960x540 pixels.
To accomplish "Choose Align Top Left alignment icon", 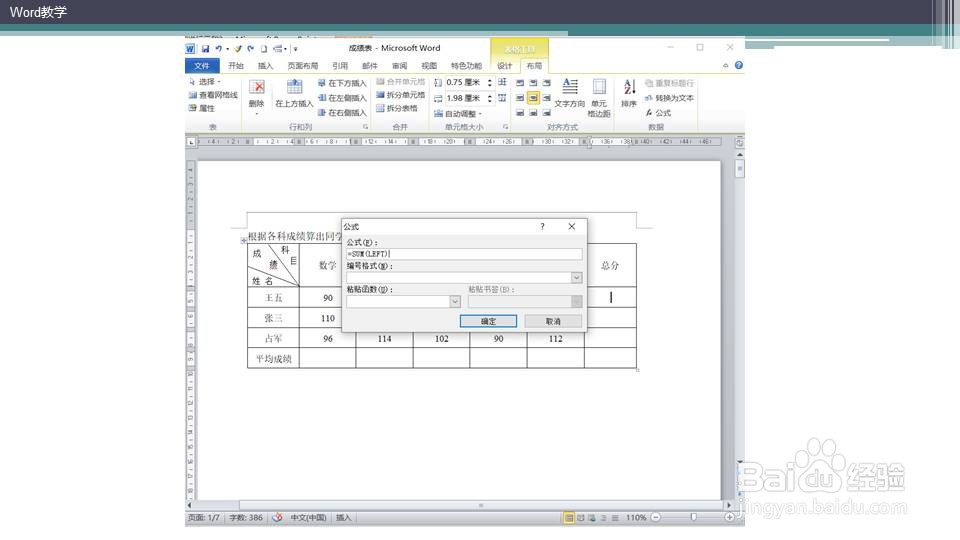I will [520, 83].
